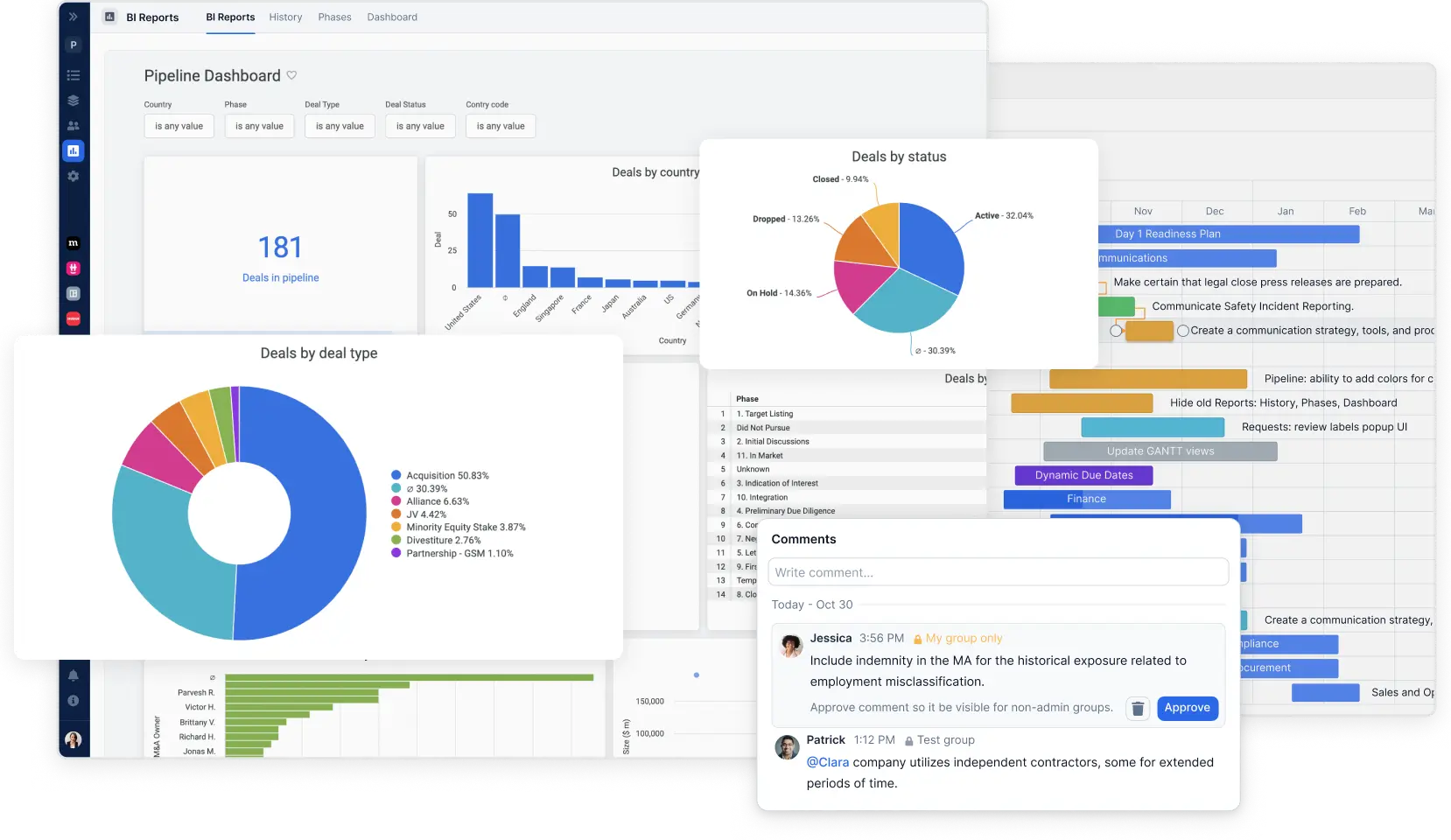Click the JV legend color dot
The width and height of the screenshot is (1451, 840).
396,514
